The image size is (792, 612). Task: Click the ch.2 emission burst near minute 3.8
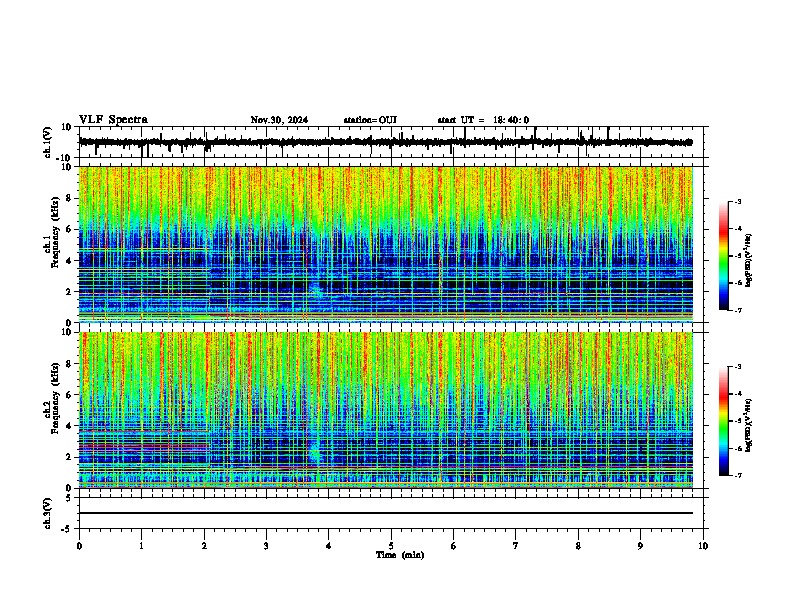point(315,451)
